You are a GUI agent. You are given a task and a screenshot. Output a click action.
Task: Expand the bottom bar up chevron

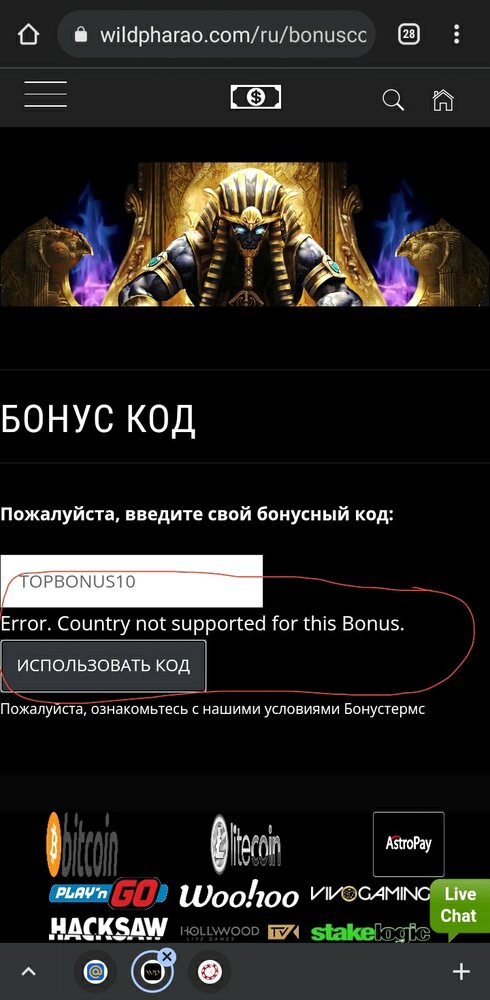pyautogui.click(x=29, y=972)
